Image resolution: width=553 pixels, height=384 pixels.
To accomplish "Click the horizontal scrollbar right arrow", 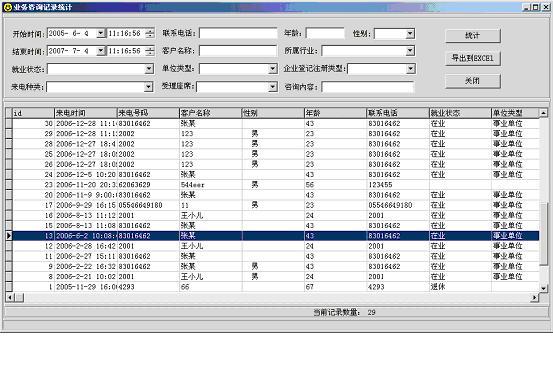I will 535,298.
